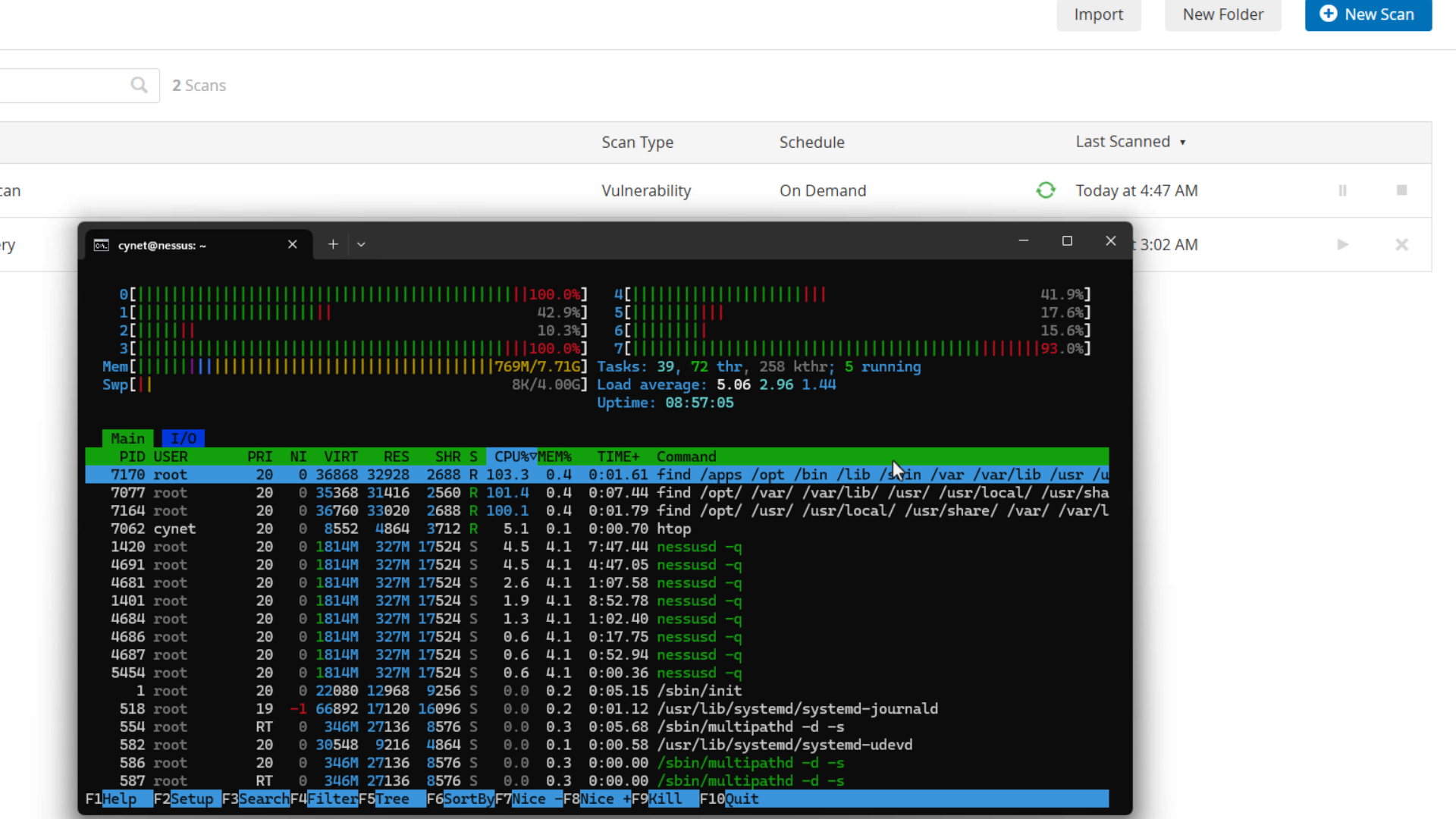
Task: Click F9 Kill in htop footer
Action: coord(664,799)
